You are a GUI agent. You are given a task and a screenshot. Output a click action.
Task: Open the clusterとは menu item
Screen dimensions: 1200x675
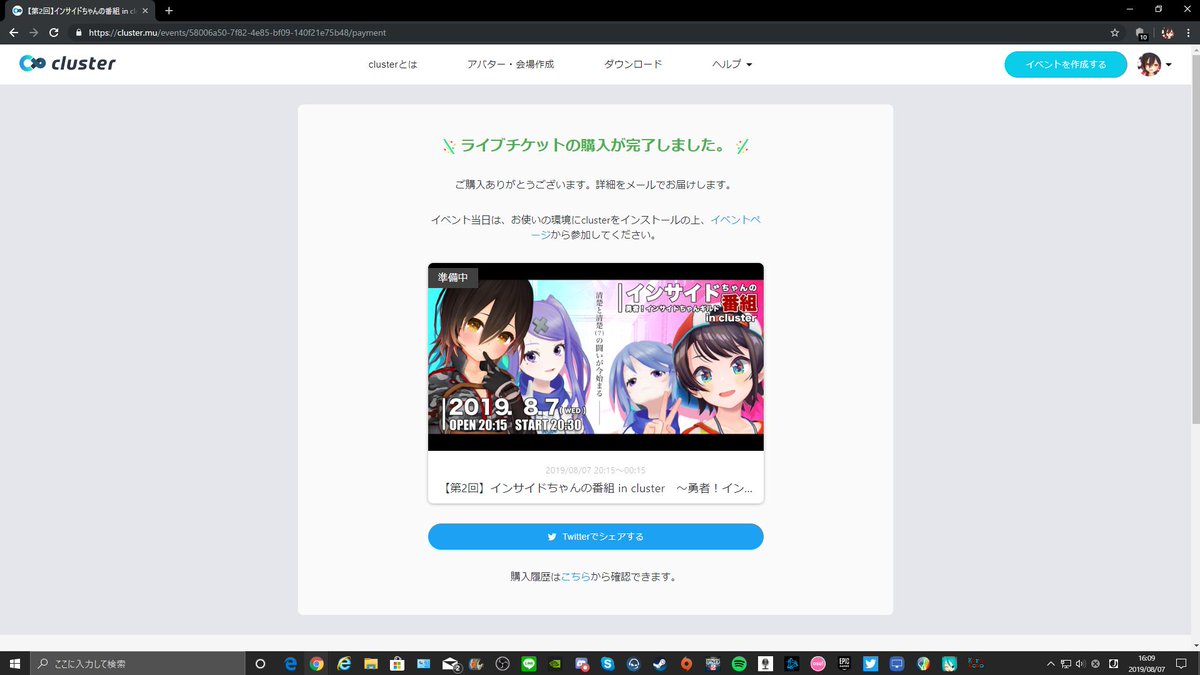393,64
